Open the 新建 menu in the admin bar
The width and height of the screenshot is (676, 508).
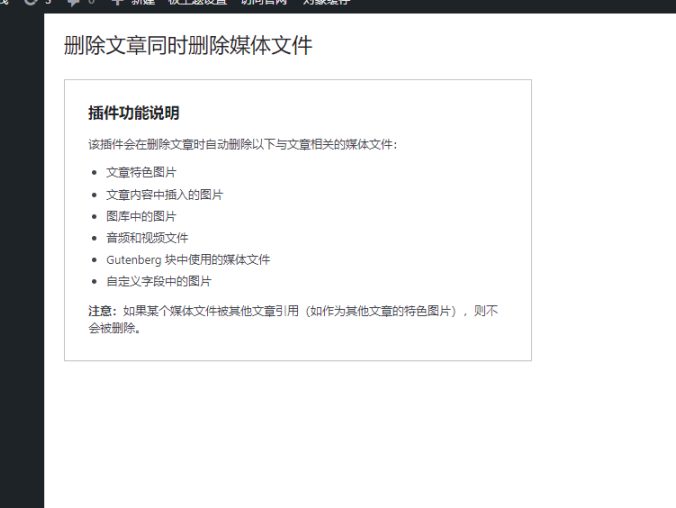tap(143, 3)
